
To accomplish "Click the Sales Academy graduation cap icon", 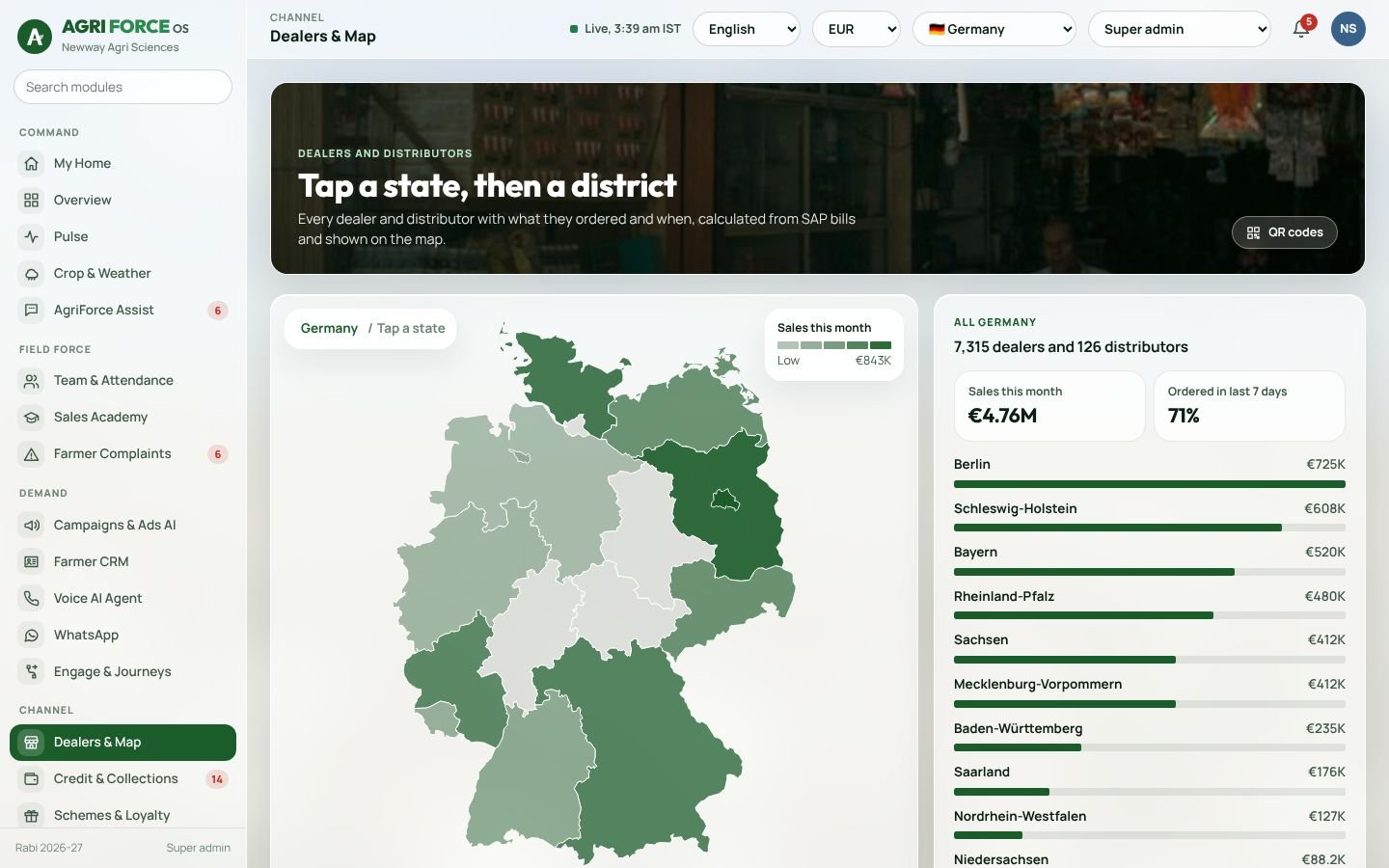I will [32, 417].
